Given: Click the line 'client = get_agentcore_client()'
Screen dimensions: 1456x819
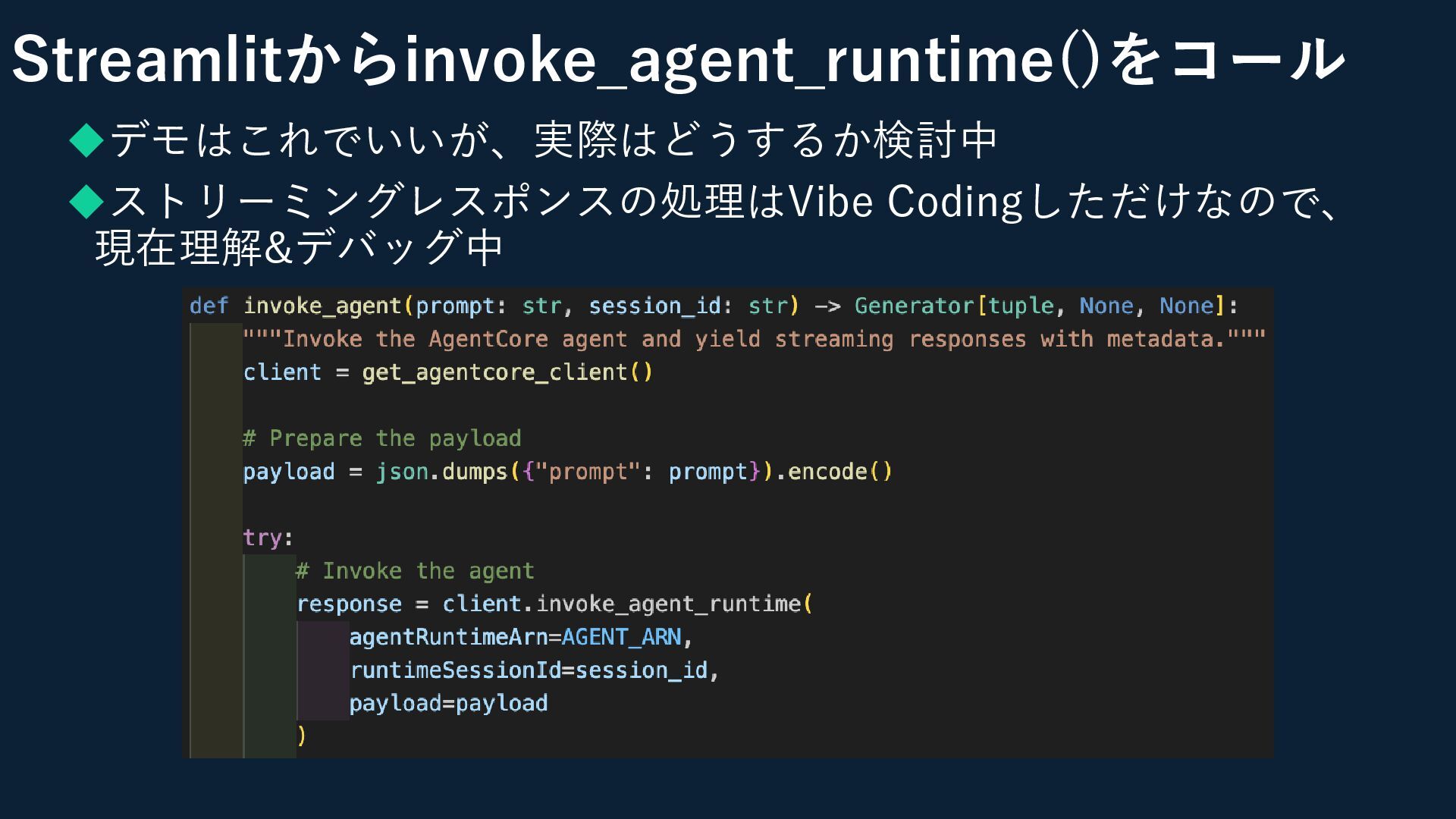Looking at the screenshot, I should click(x=448, y=372).
